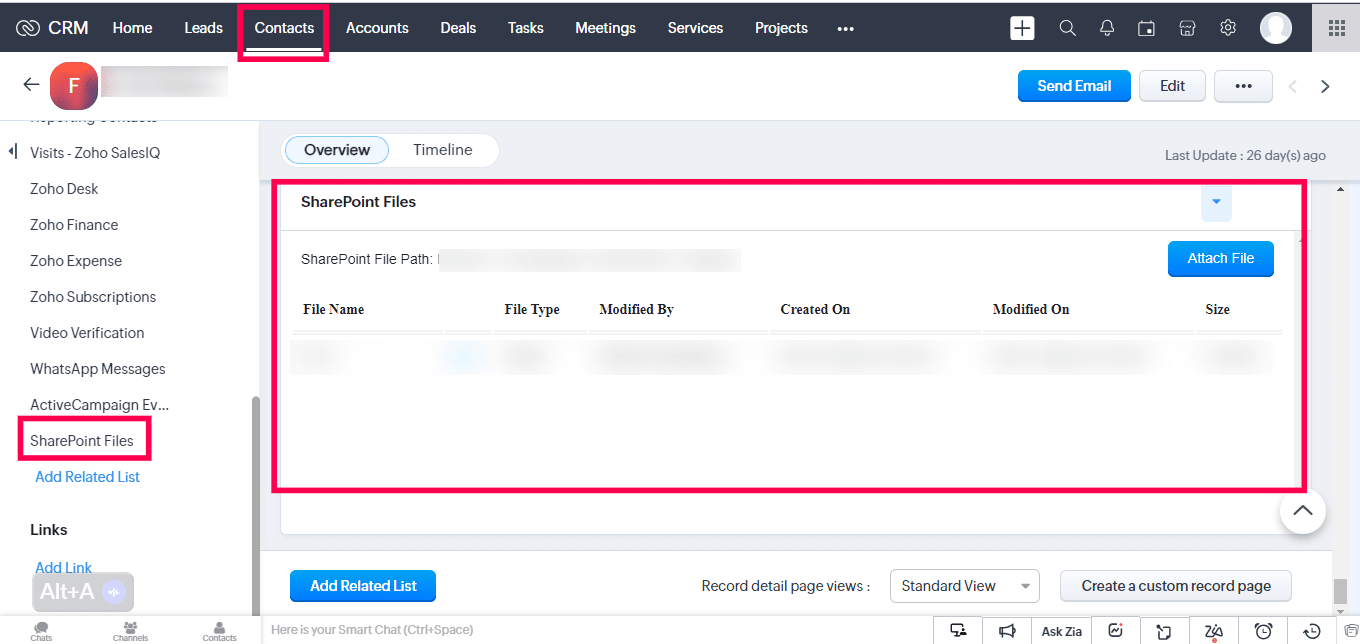Image resolution: width=1360 pixels, height=644 pixels.
Task: Open the Leads module
Action: (x=203, y=28)
